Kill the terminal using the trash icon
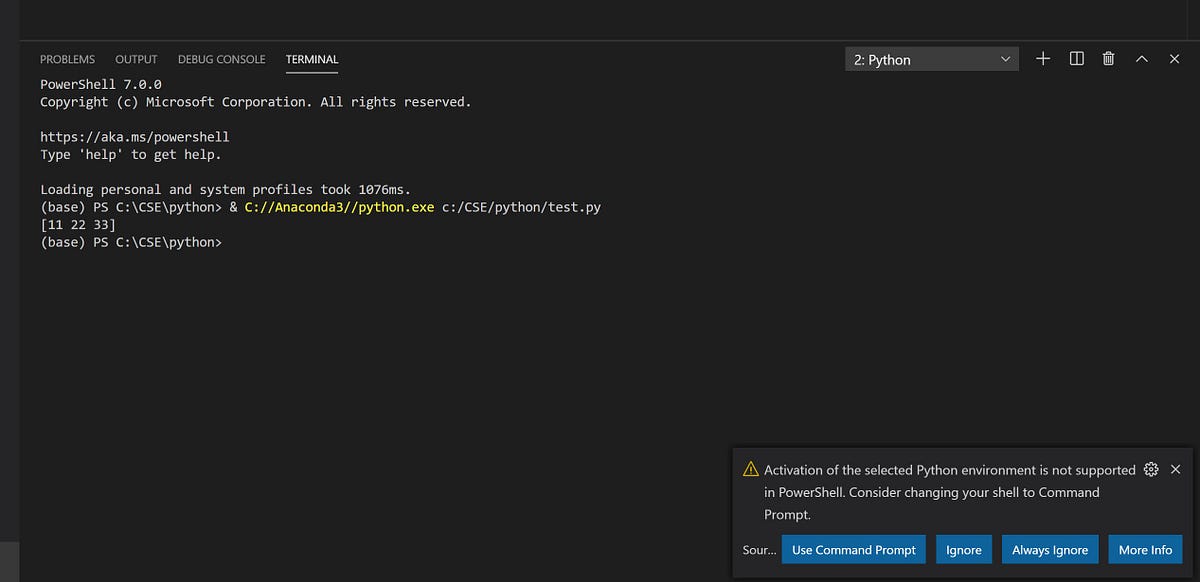The width and height of the screenshot is (1200, 582). pyautogui.click(x=1108, y=59)
